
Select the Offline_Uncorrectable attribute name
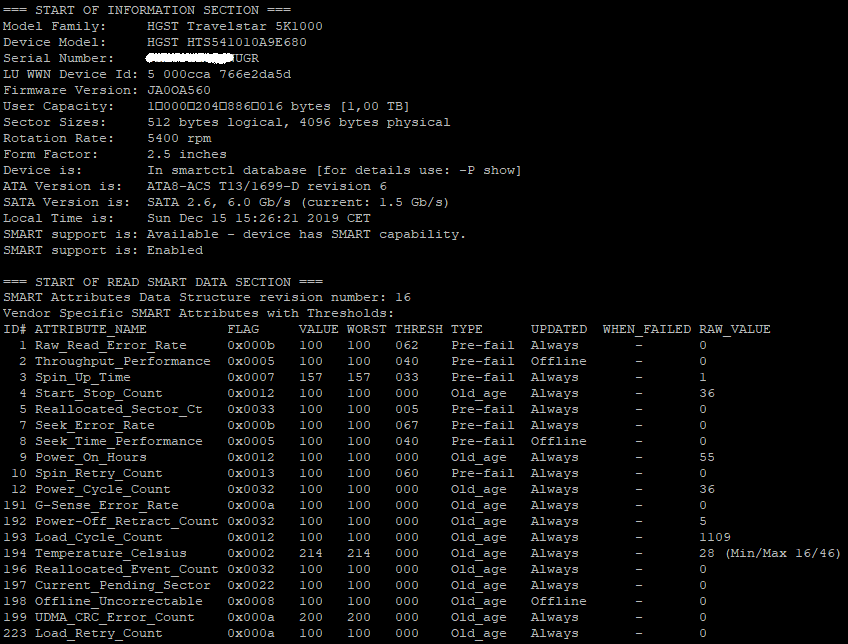coord(118,601)
